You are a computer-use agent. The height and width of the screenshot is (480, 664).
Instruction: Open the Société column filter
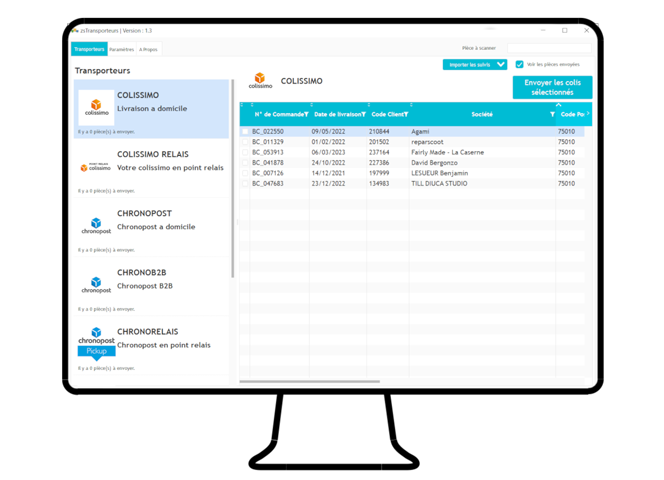pyautogui.click(x=552, y=115)
